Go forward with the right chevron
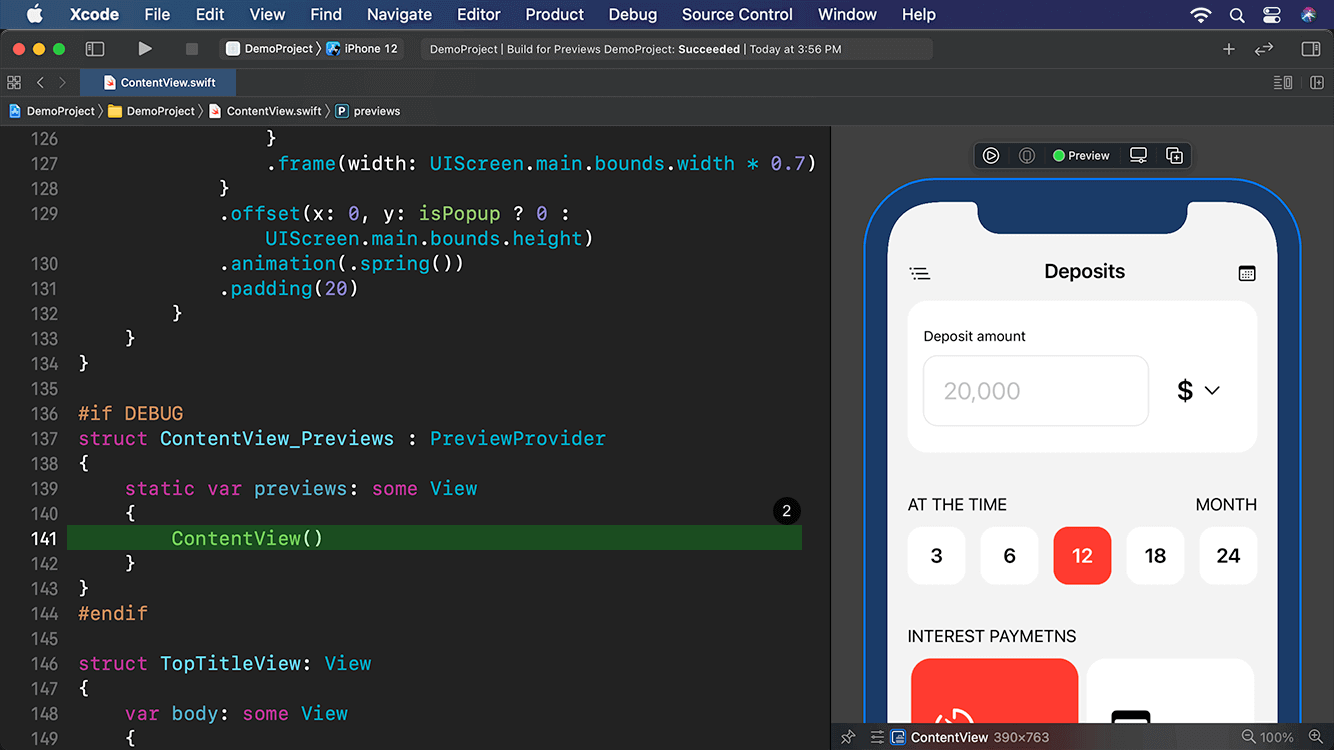This screenshot has width=1334, height=750. (x=62, y=82)
